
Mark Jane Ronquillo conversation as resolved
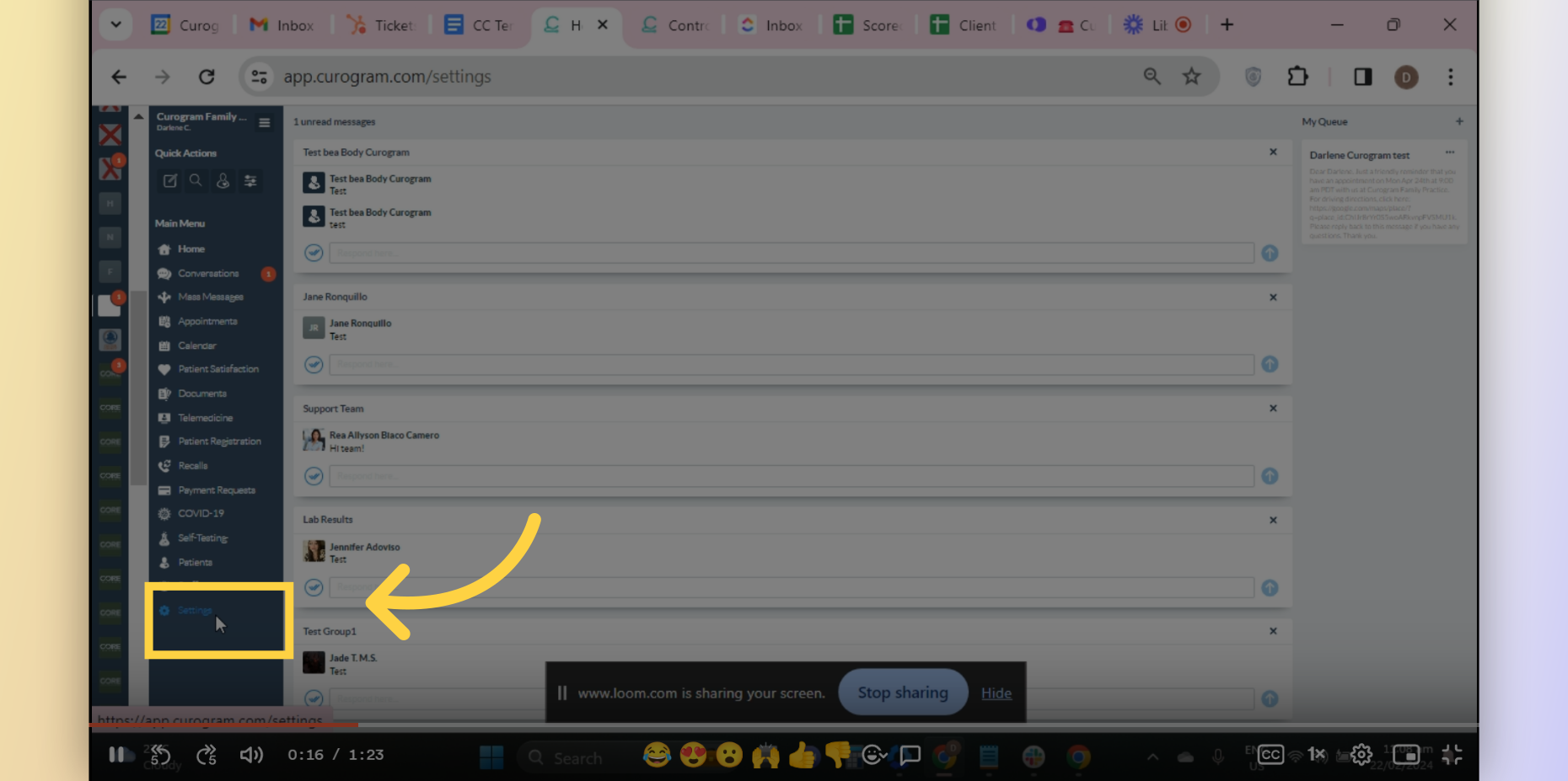(314, 365)
